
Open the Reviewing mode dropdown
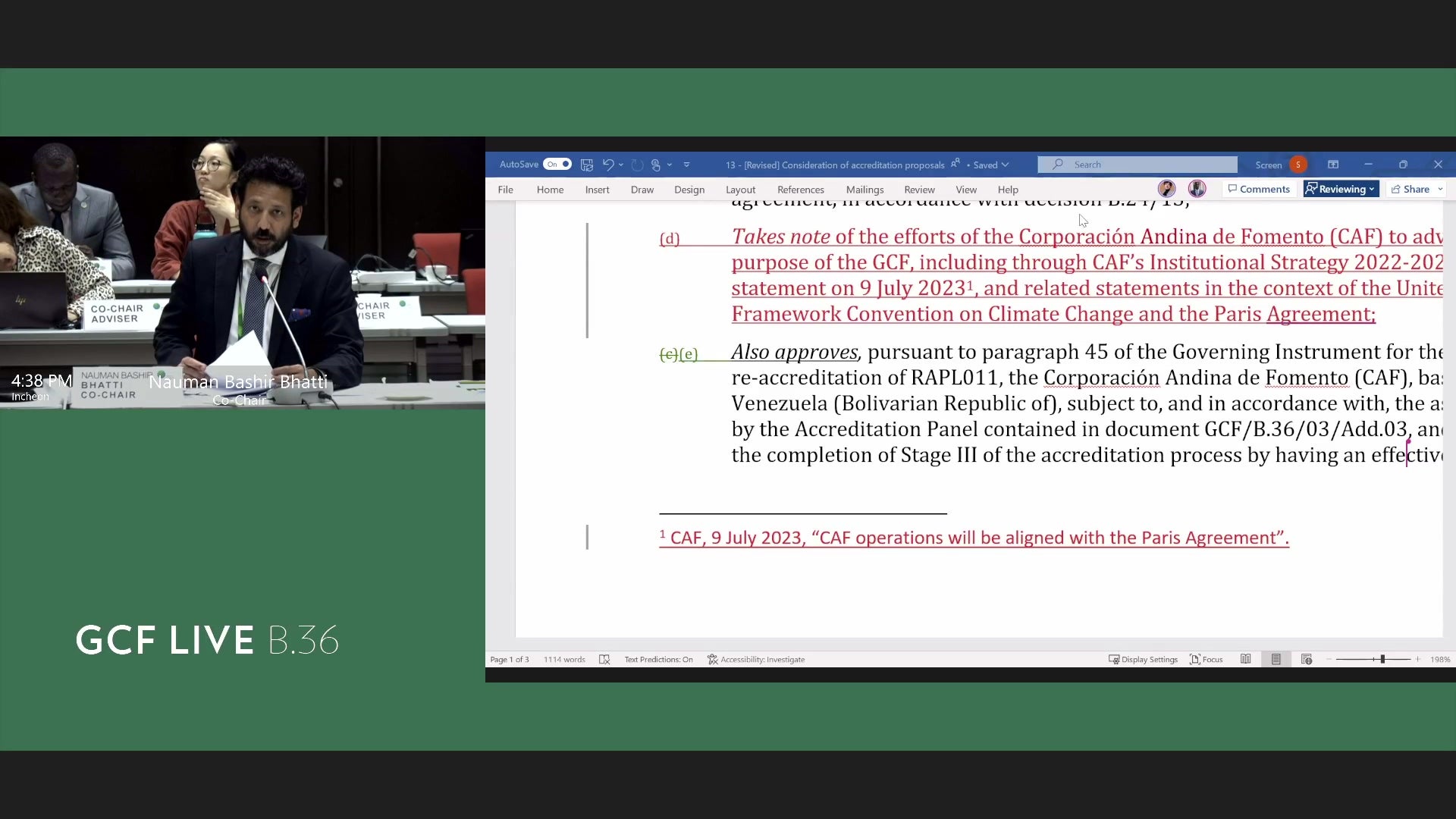1341,190
